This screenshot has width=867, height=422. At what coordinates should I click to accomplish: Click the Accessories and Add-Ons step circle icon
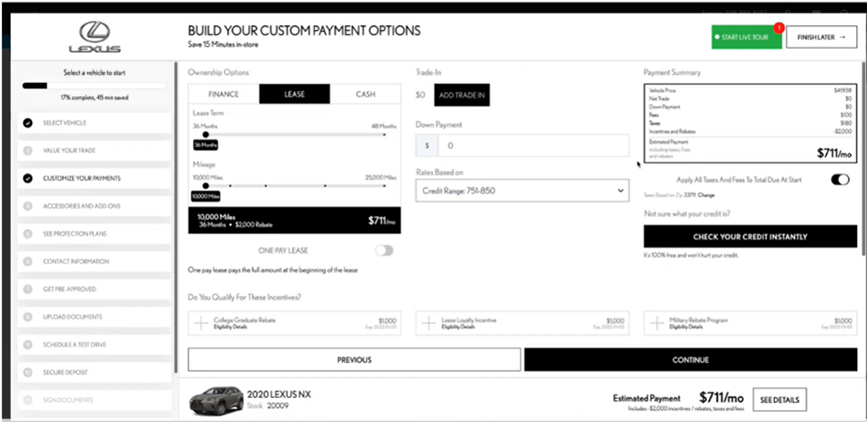(28, 206)
